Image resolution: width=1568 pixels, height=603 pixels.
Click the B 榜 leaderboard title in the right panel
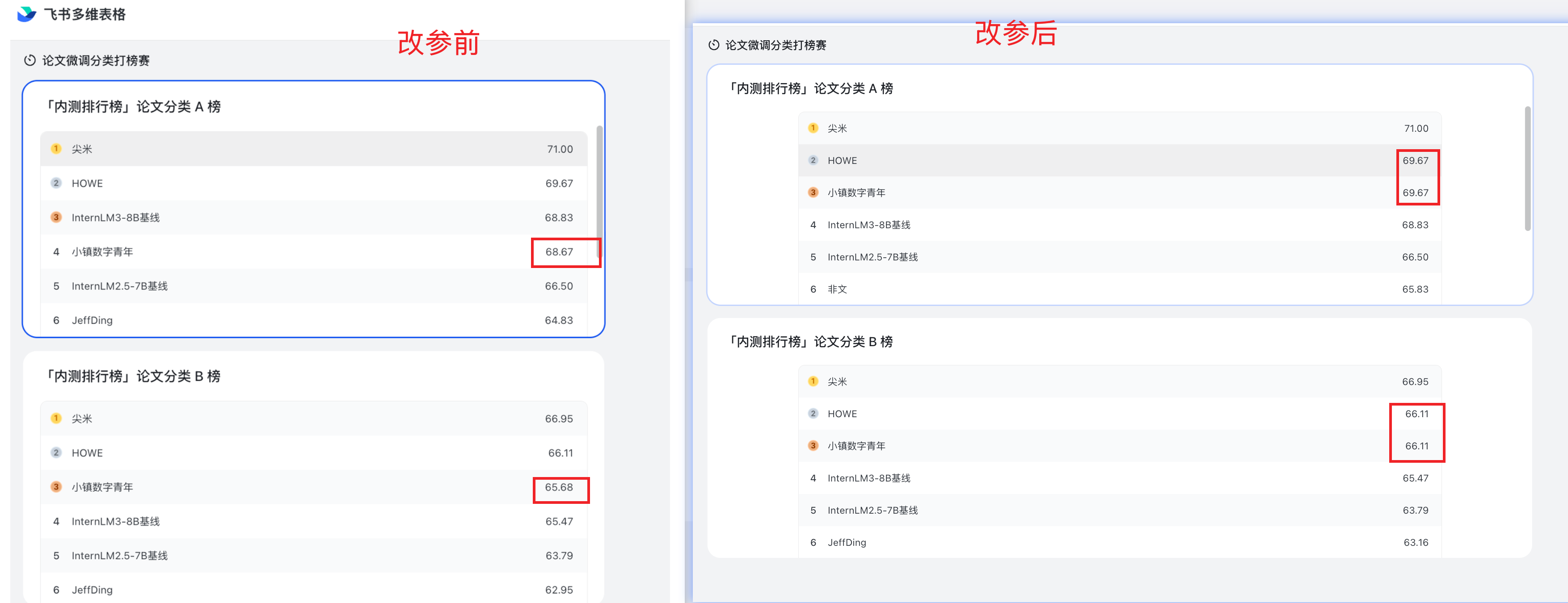[x=811, y=341]
